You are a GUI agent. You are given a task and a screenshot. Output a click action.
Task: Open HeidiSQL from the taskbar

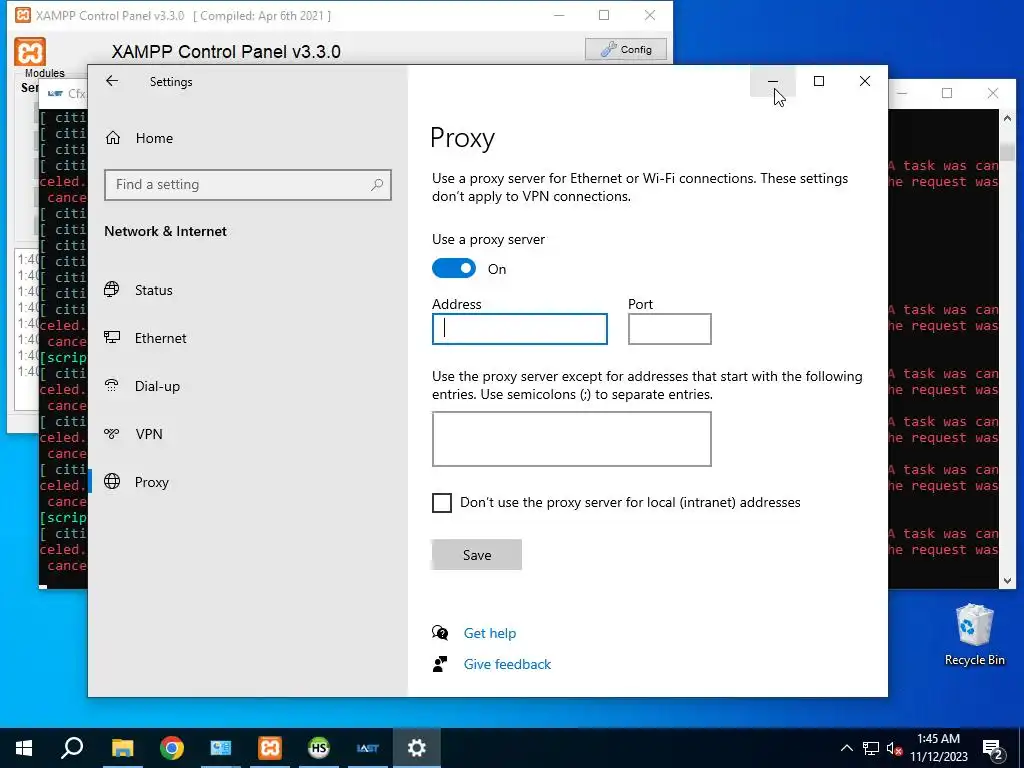pyautogui.click(x=319, y=748)
